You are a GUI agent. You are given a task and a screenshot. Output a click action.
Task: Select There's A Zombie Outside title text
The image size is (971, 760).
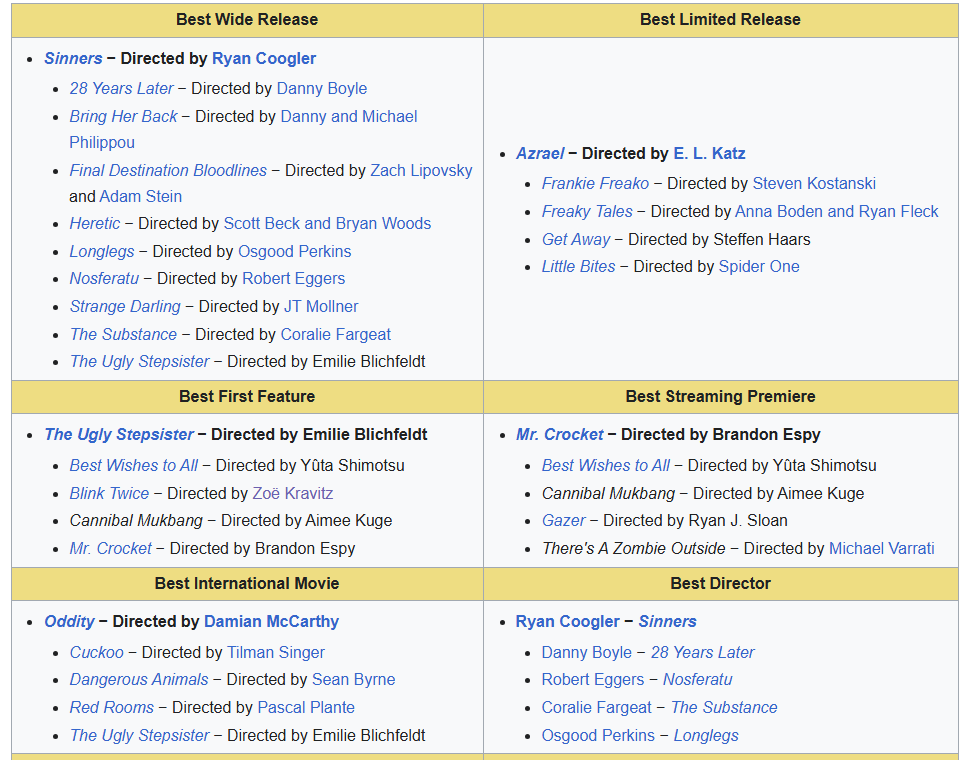[634, 549]
